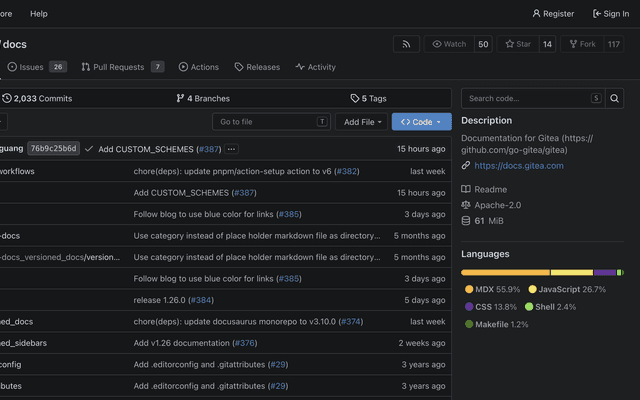Screen dimensions: 640x400
Task: Switch to the Issues tab
Action: pos(37,67)
